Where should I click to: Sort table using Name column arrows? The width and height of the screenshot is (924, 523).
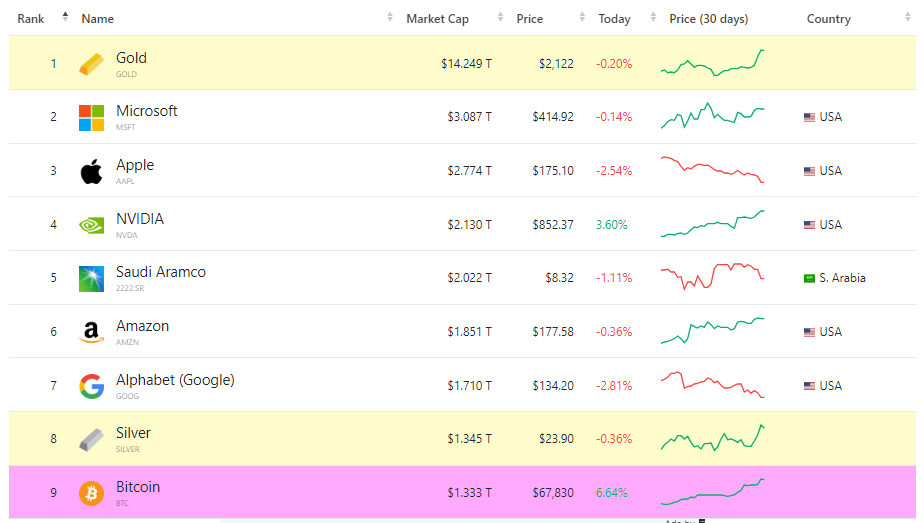[x=390, y=17]
